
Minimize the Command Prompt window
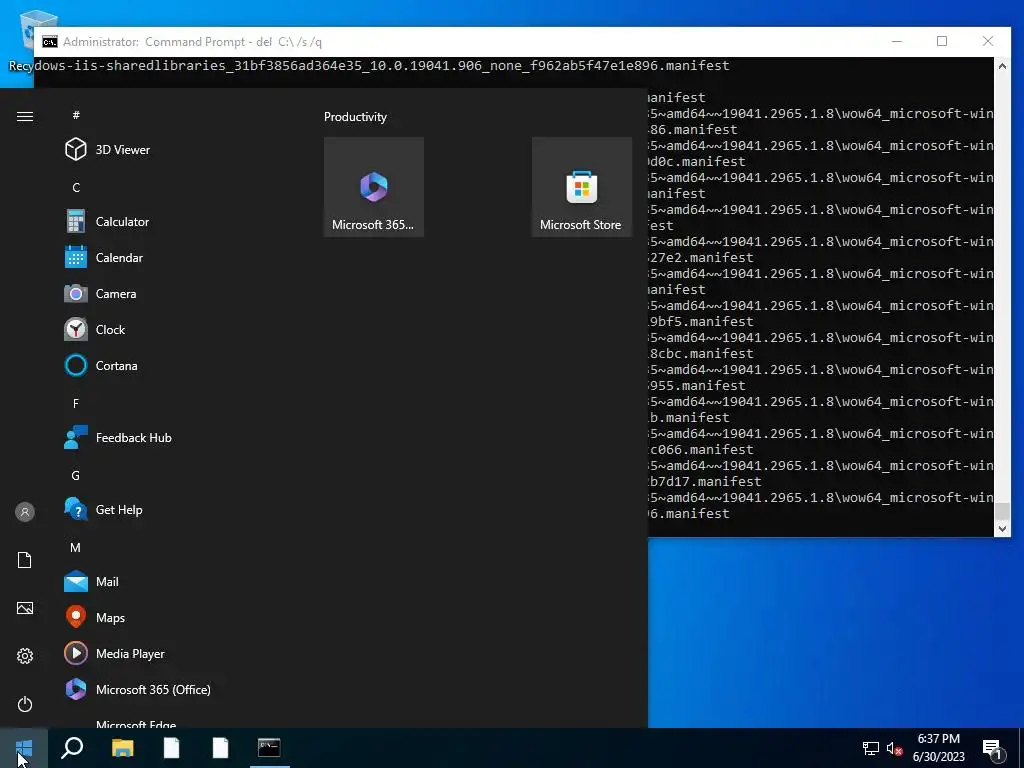pos(897,41)
